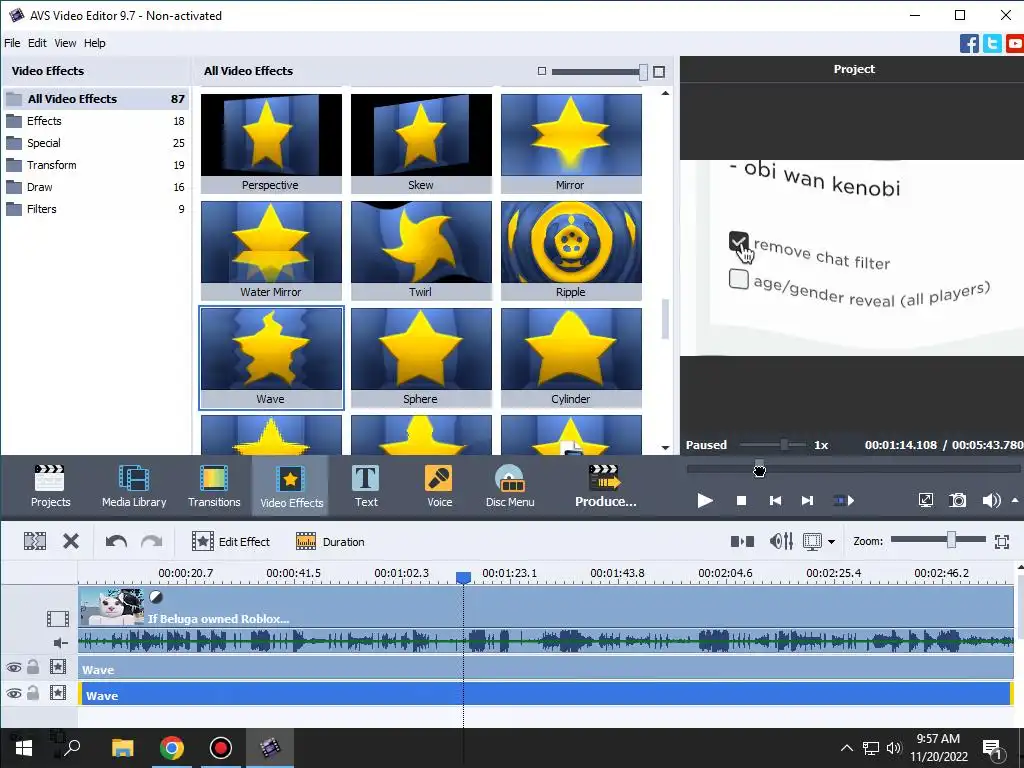
Task: Lock the first Wave effect track
Action: click(x=33, y=667)
